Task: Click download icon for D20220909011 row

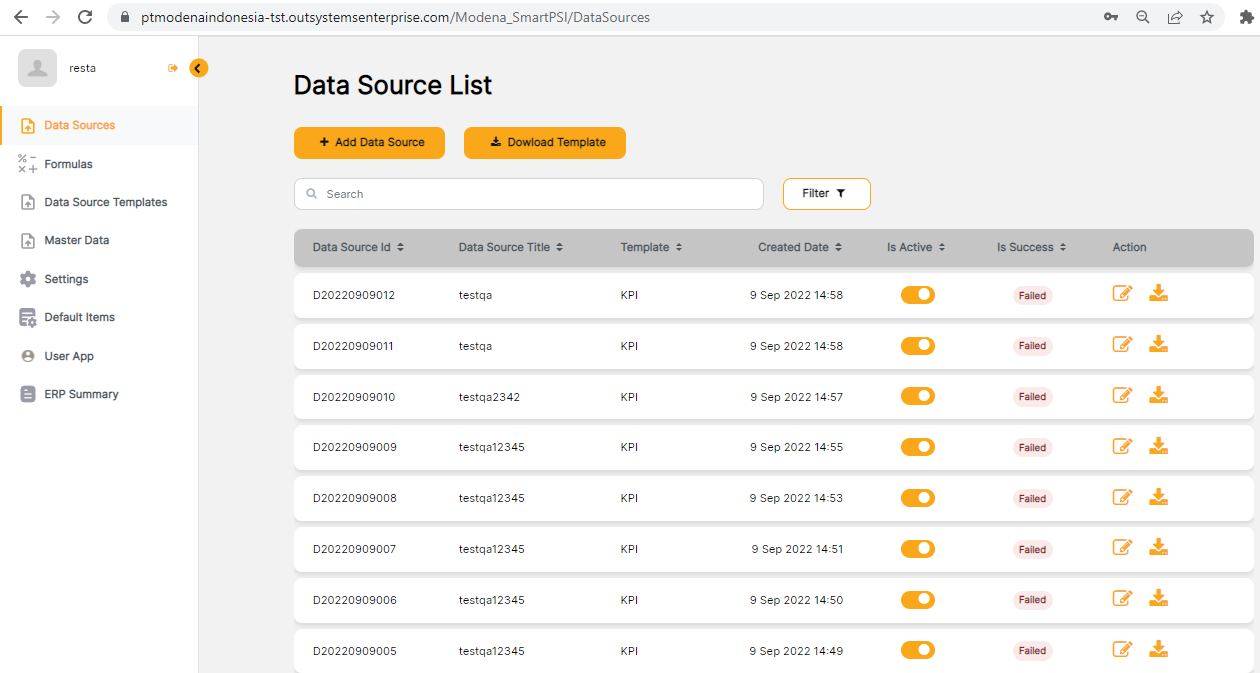Action: [x=1158, y=344]
